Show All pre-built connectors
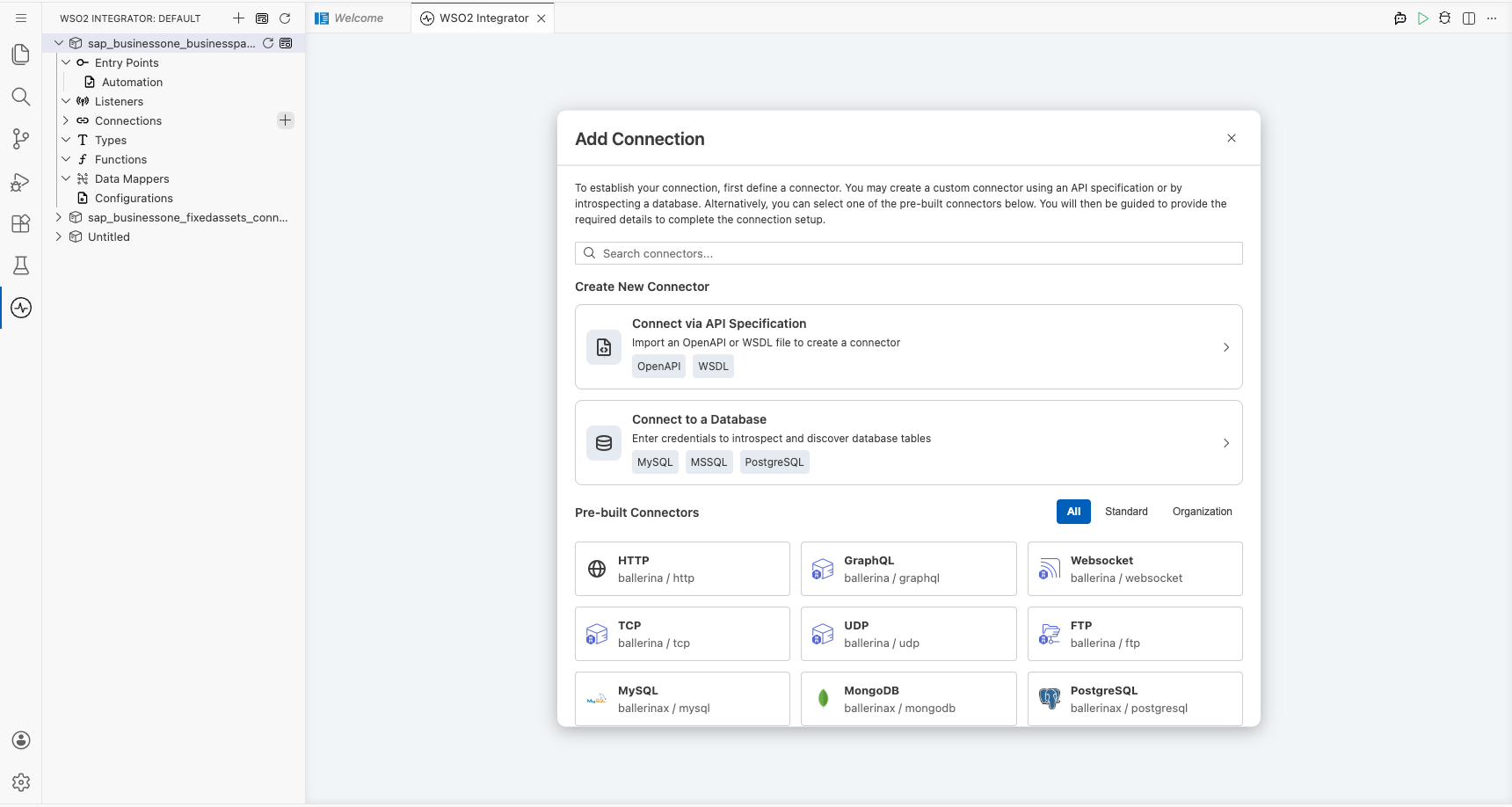 (1073, 512)
